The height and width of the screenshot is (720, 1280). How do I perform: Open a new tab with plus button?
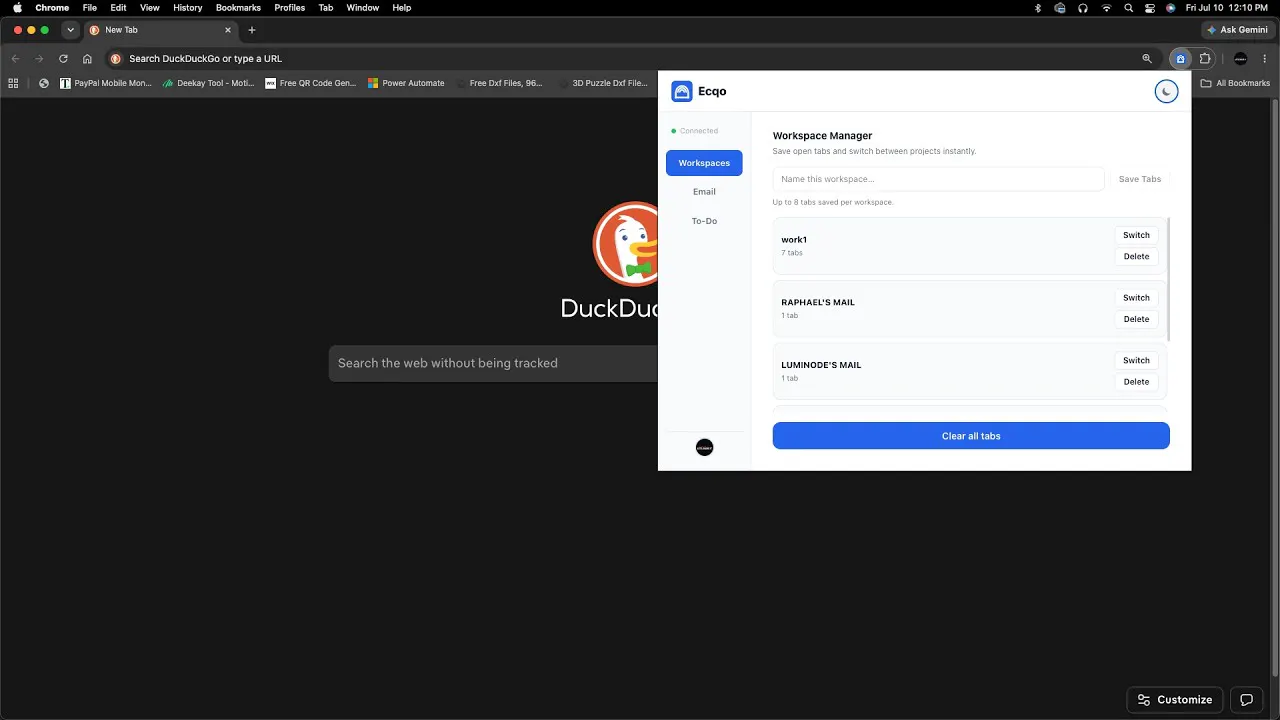[x=252, y=30]
